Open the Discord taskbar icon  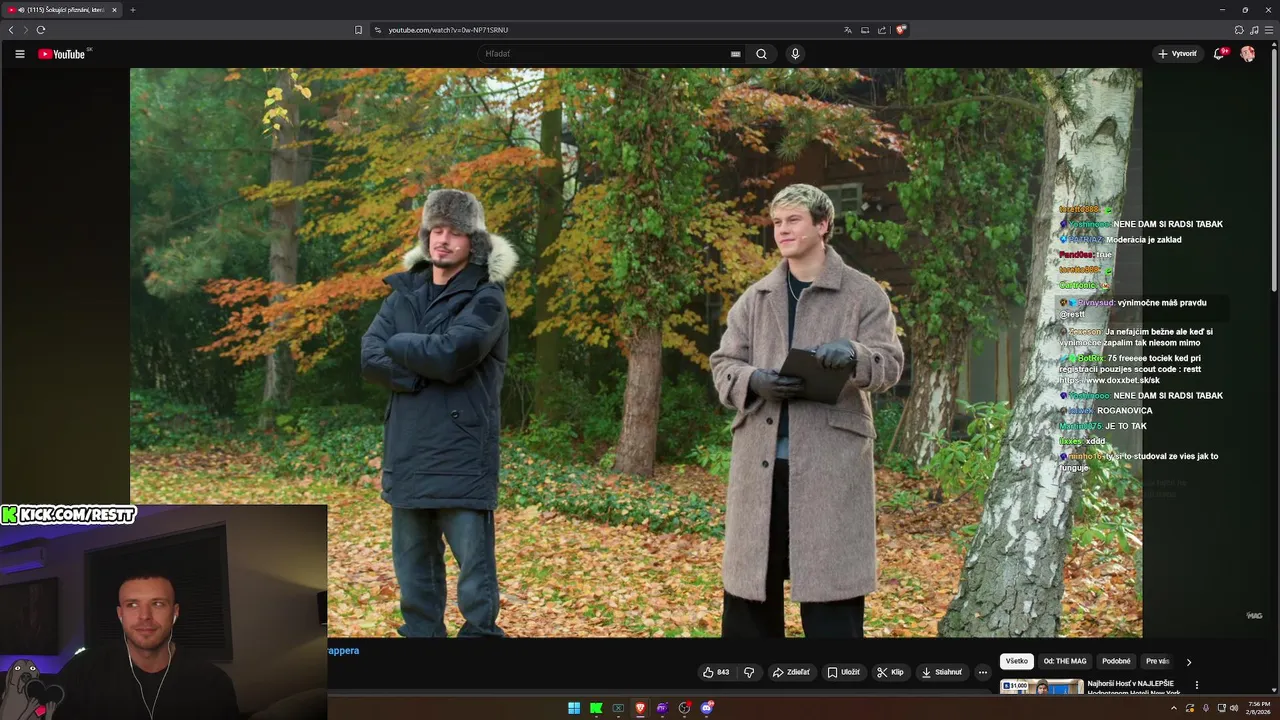pos(707,708)
